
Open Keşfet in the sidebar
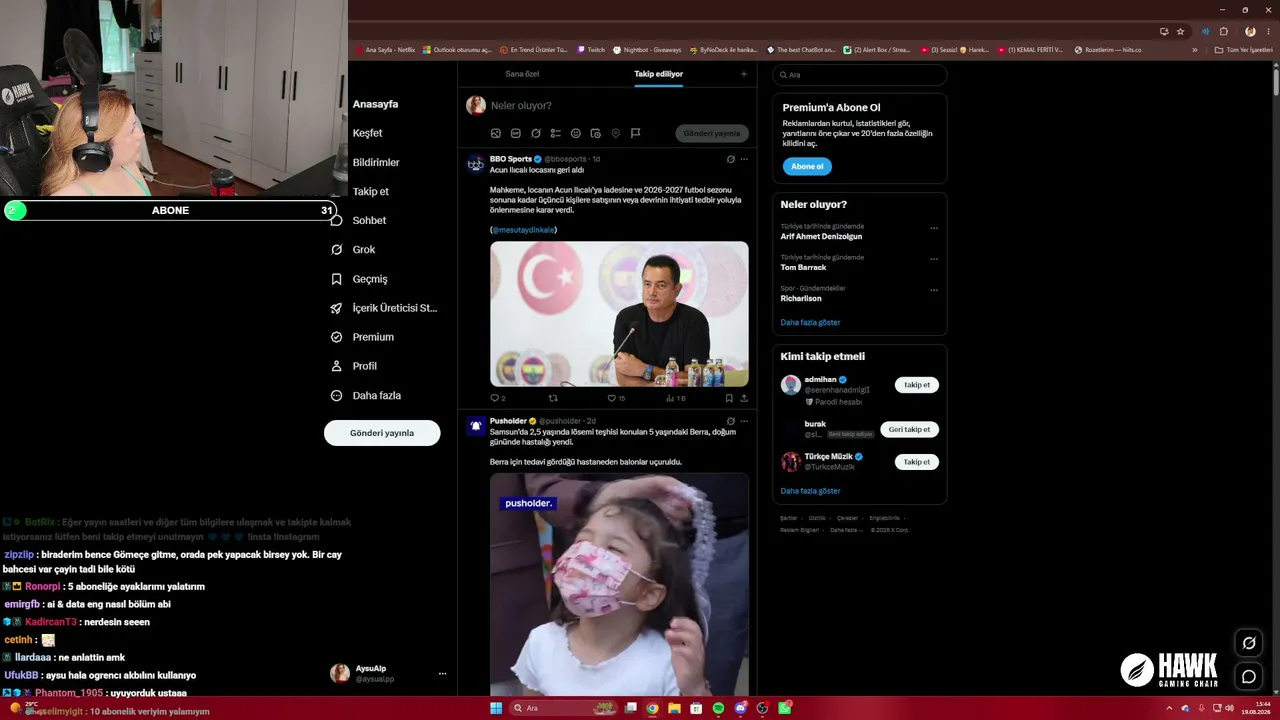pos(367,133)
